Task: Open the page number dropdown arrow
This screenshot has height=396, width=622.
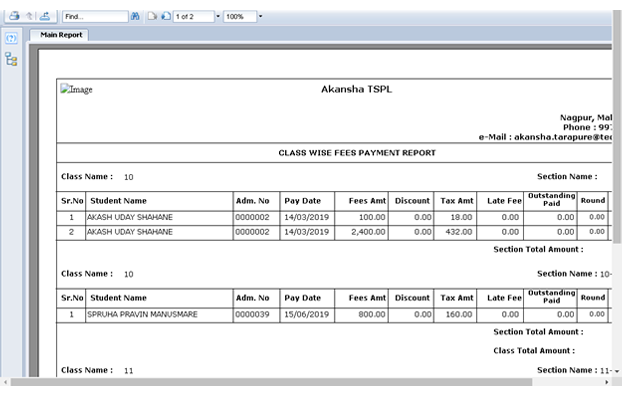Action: [x=218, y=16]
